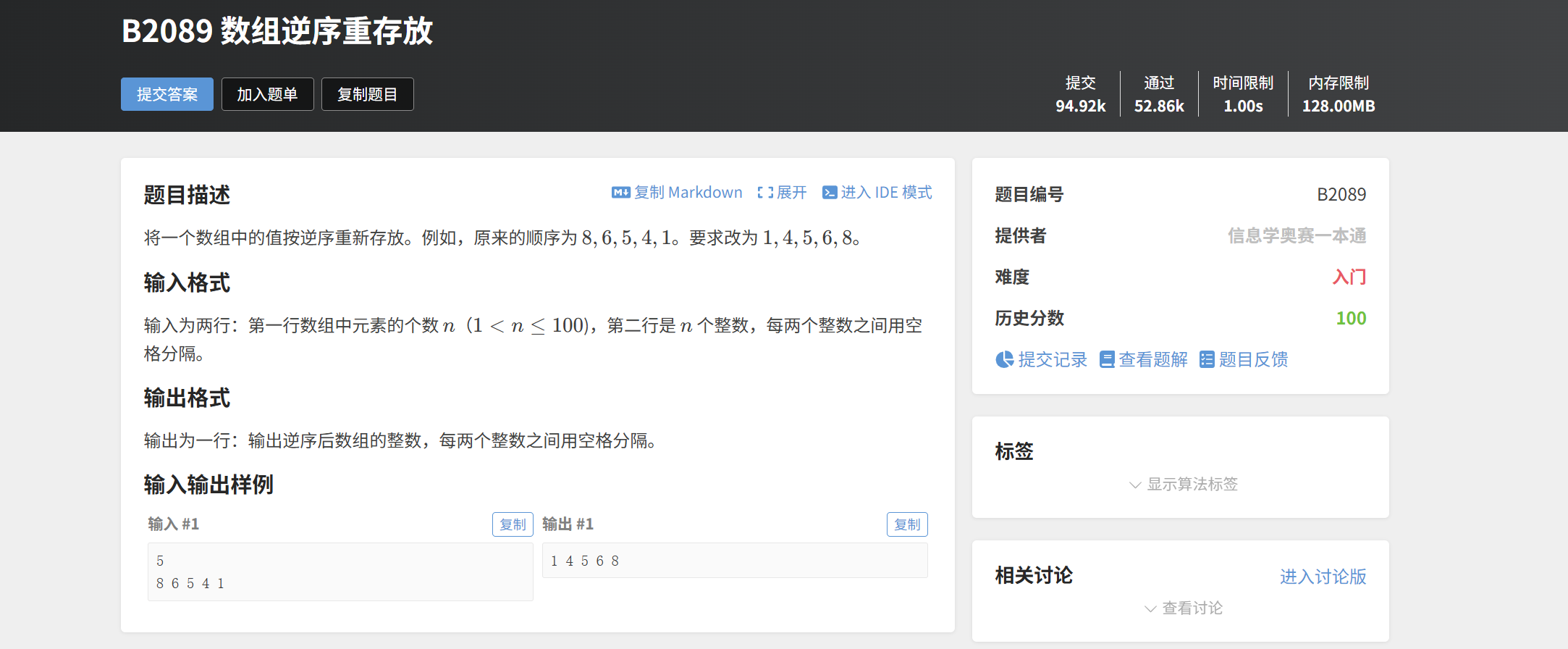
Task: Click the chevron before 显示算法标签
Action: point(1135,485)
